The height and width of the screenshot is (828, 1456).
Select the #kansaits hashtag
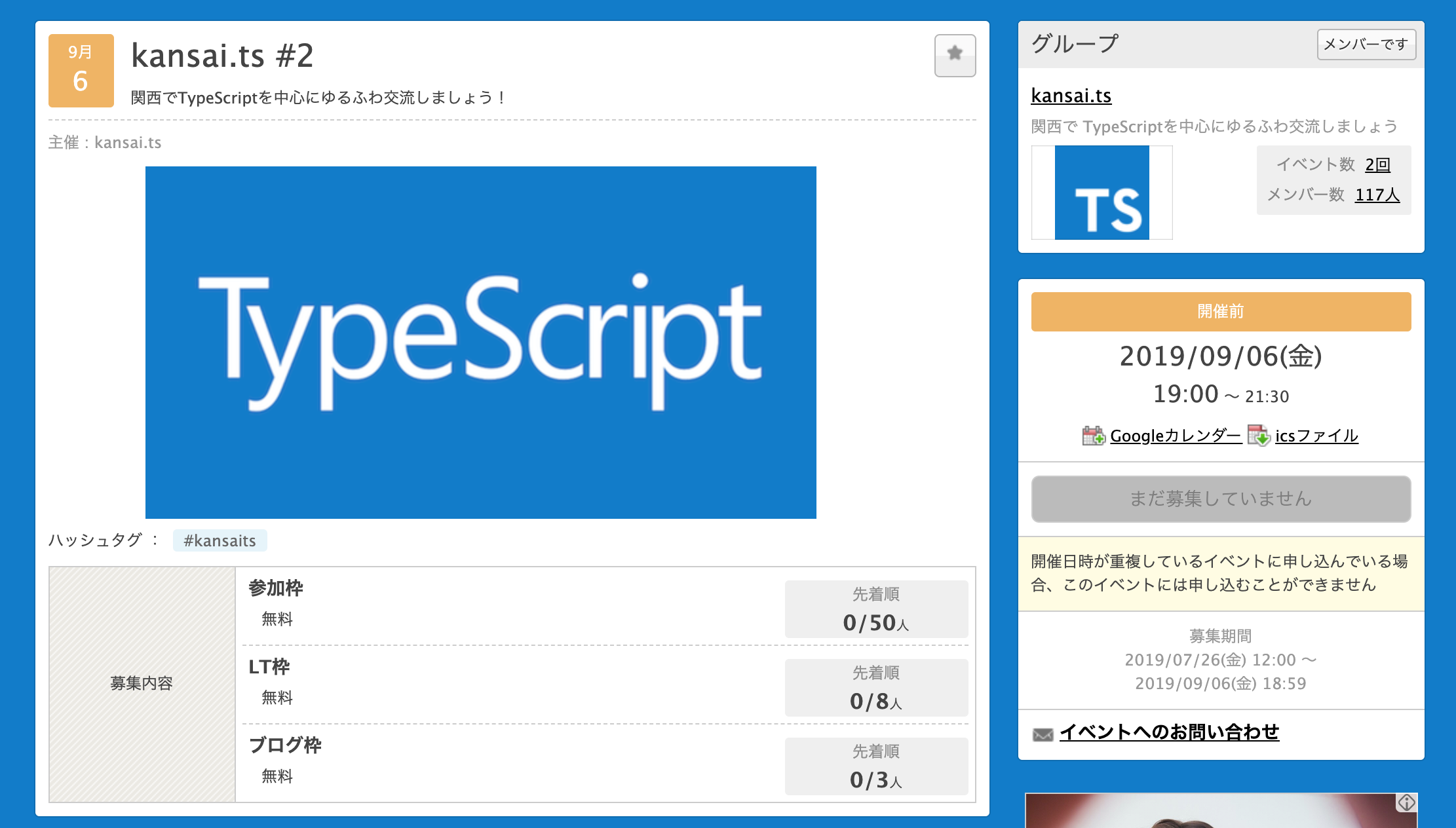(x=220, y=540)
